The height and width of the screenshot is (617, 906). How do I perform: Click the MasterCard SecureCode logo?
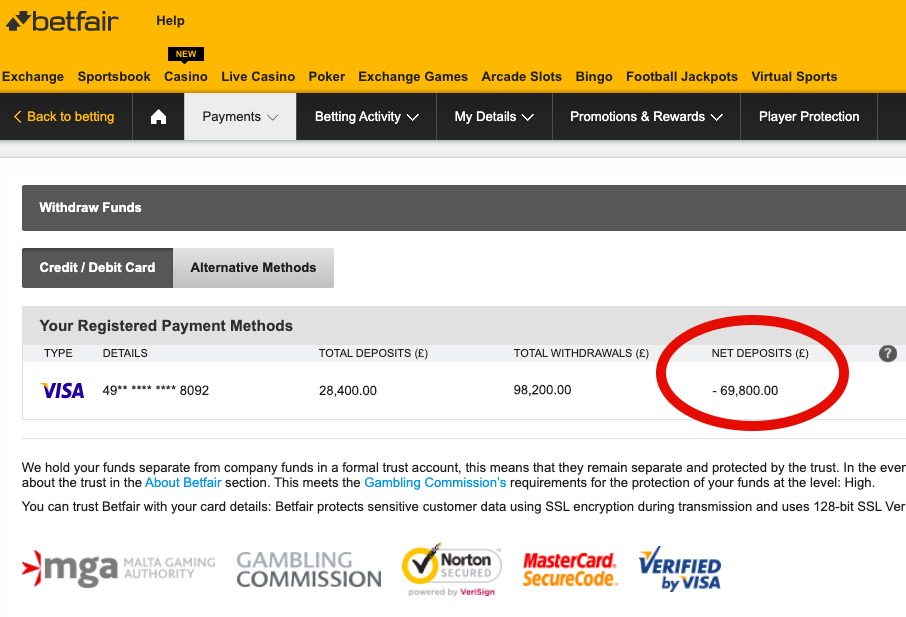tap(570, 569)
